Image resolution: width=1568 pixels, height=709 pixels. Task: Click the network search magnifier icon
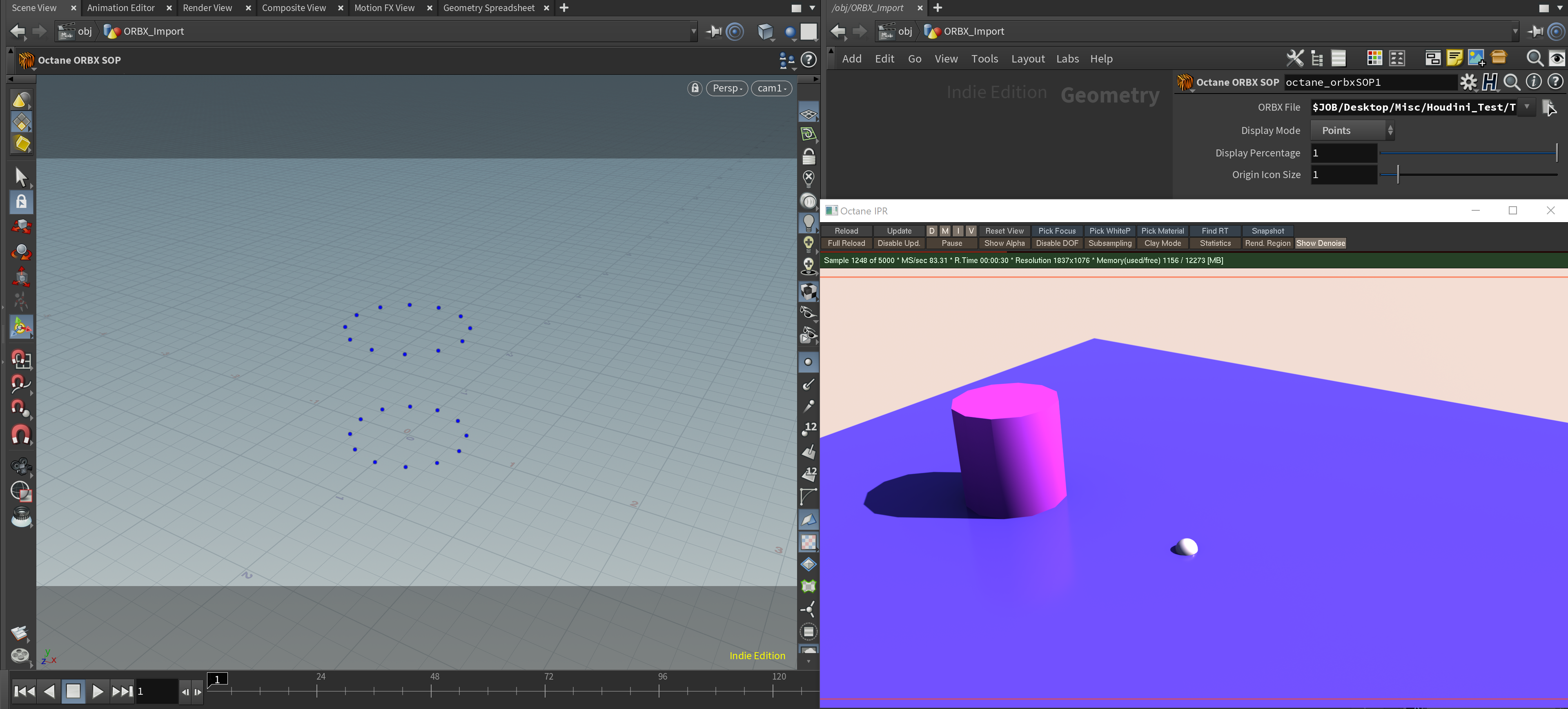tap(1535, 58)
